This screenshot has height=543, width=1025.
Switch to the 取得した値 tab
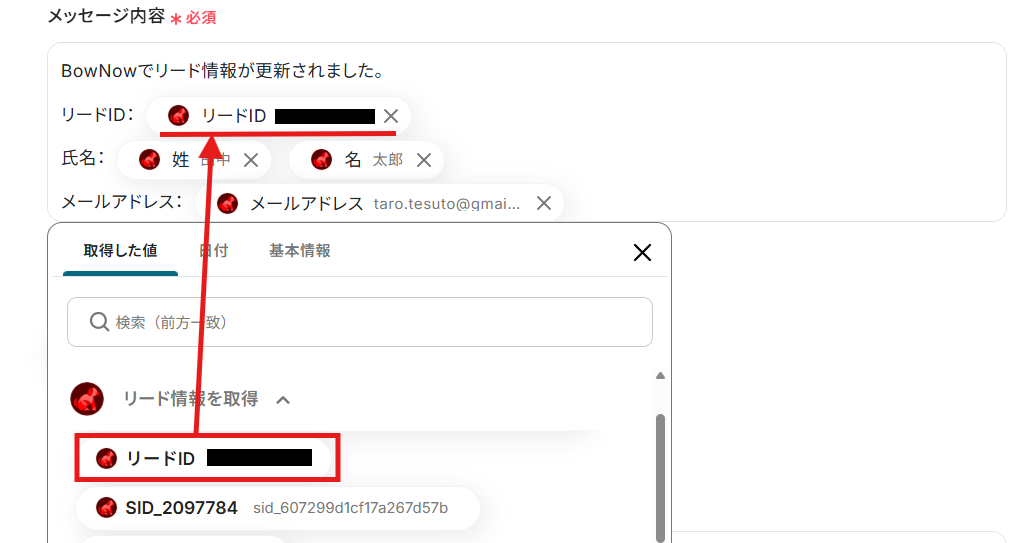click(120, 251)
